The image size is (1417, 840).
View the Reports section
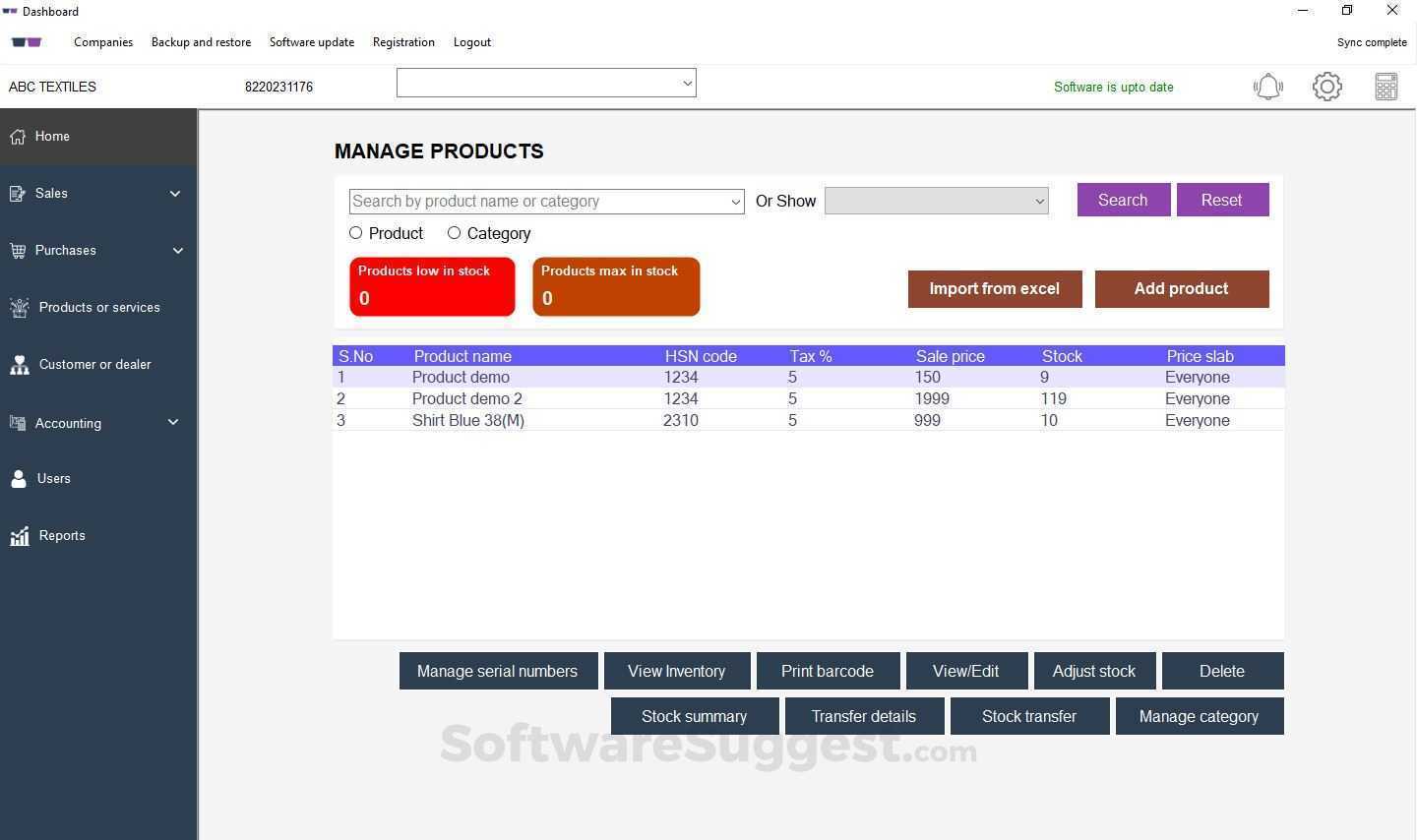point(62,535)
